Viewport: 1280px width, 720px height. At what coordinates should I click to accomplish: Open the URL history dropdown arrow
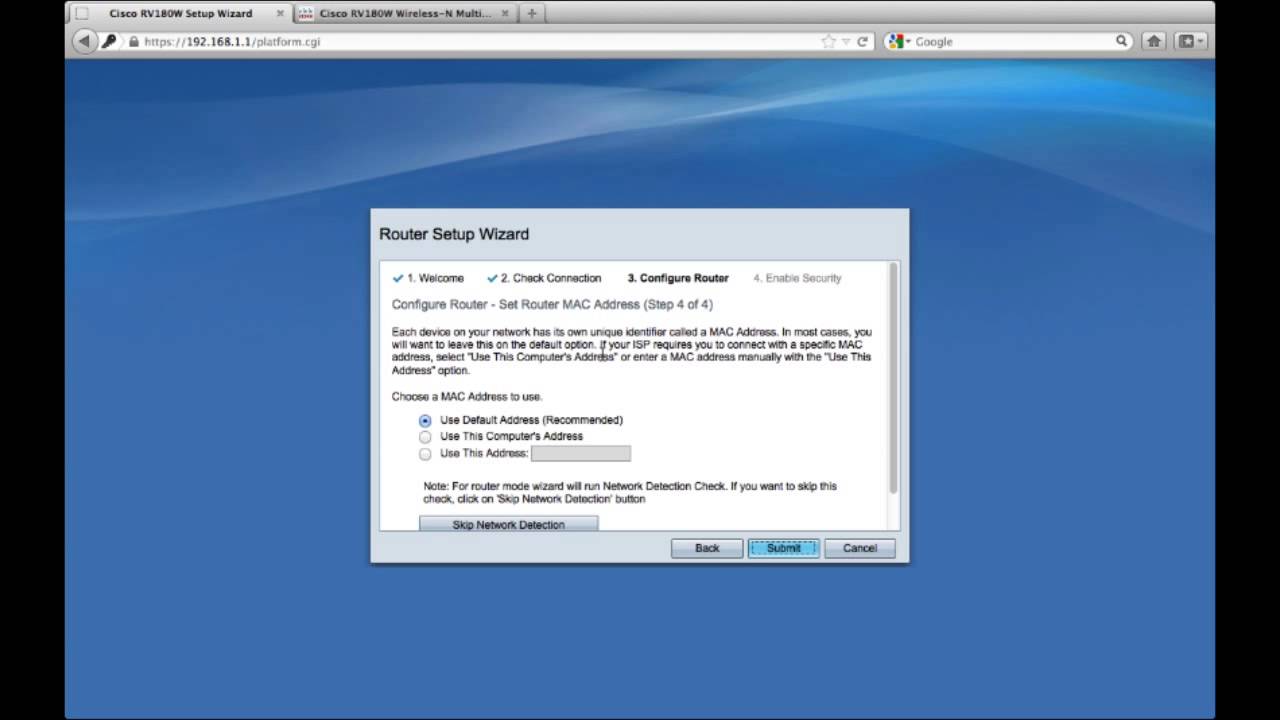click(846, 42)
